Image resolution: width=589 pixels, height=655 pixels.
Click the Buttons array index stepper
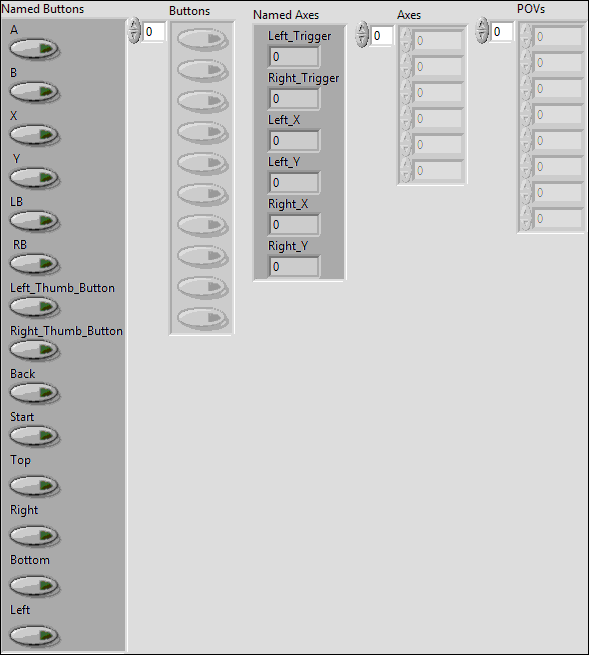point(134,30)
